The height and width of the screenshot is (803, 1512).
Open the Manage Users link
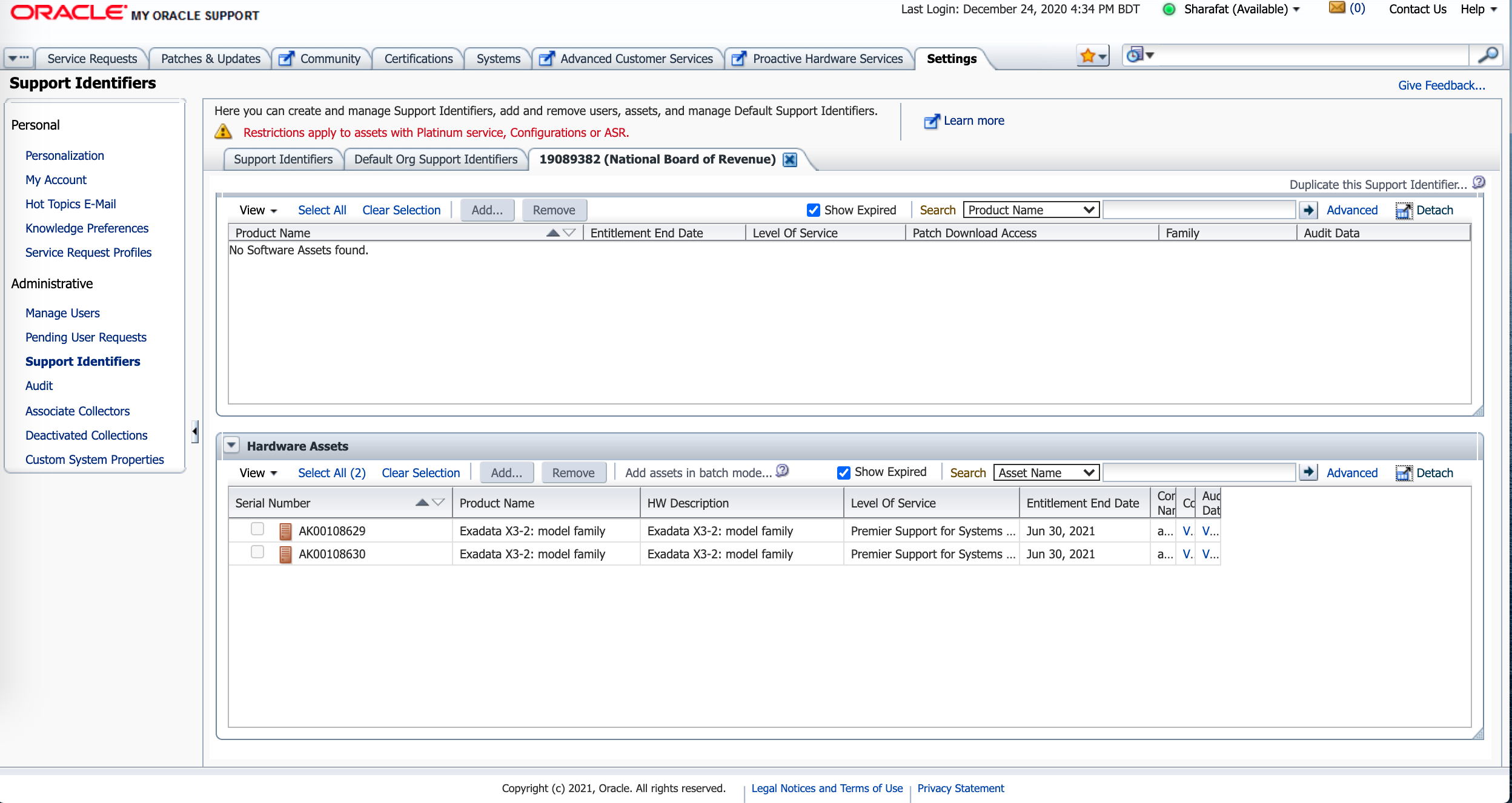pyautogui.click(x=62, y=313)
